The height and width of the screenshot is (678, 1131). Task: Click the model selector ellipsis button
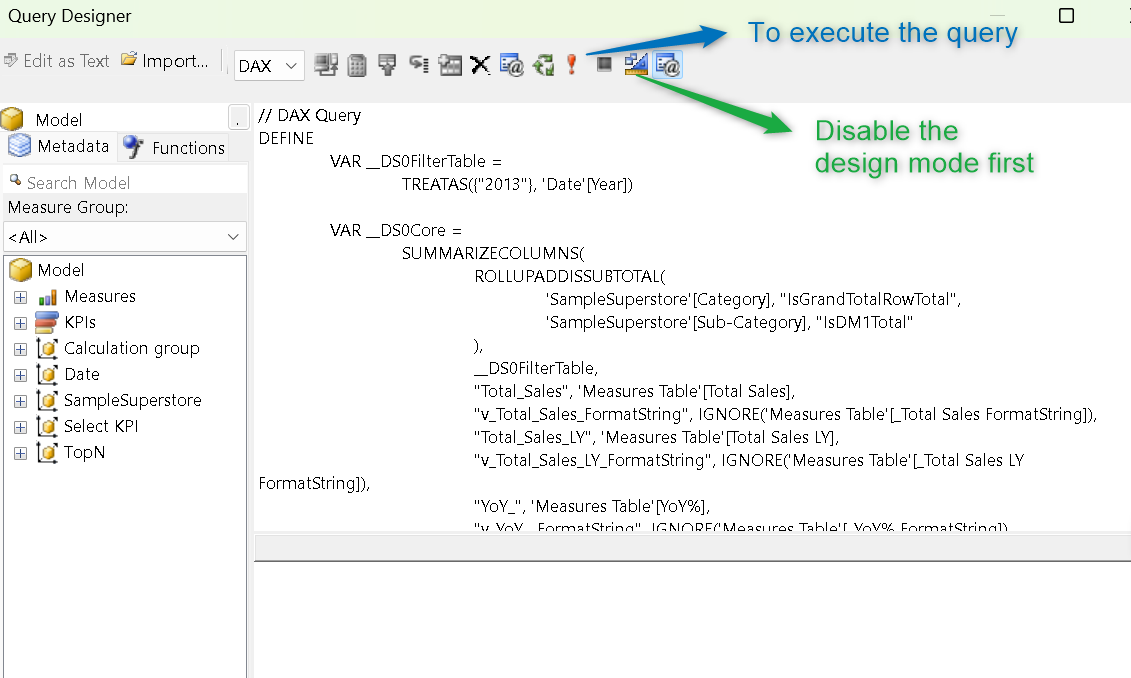[x=237, y=119]
